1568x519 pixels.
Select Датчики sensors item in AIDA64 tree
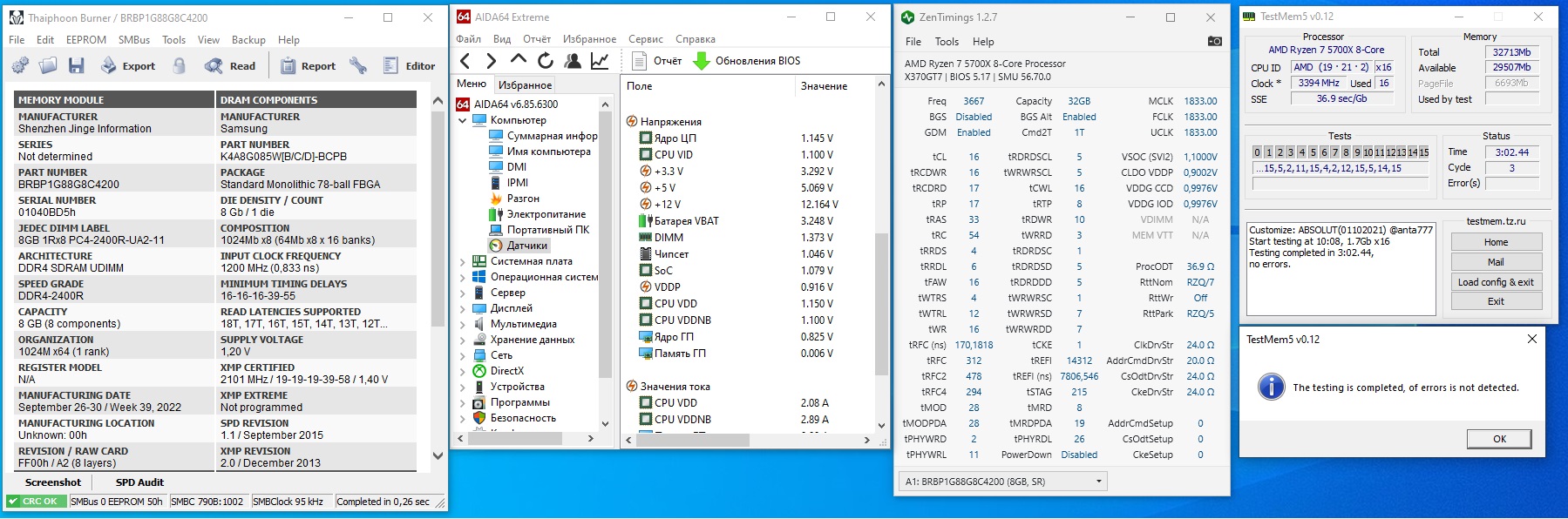[x=519, y=246]
